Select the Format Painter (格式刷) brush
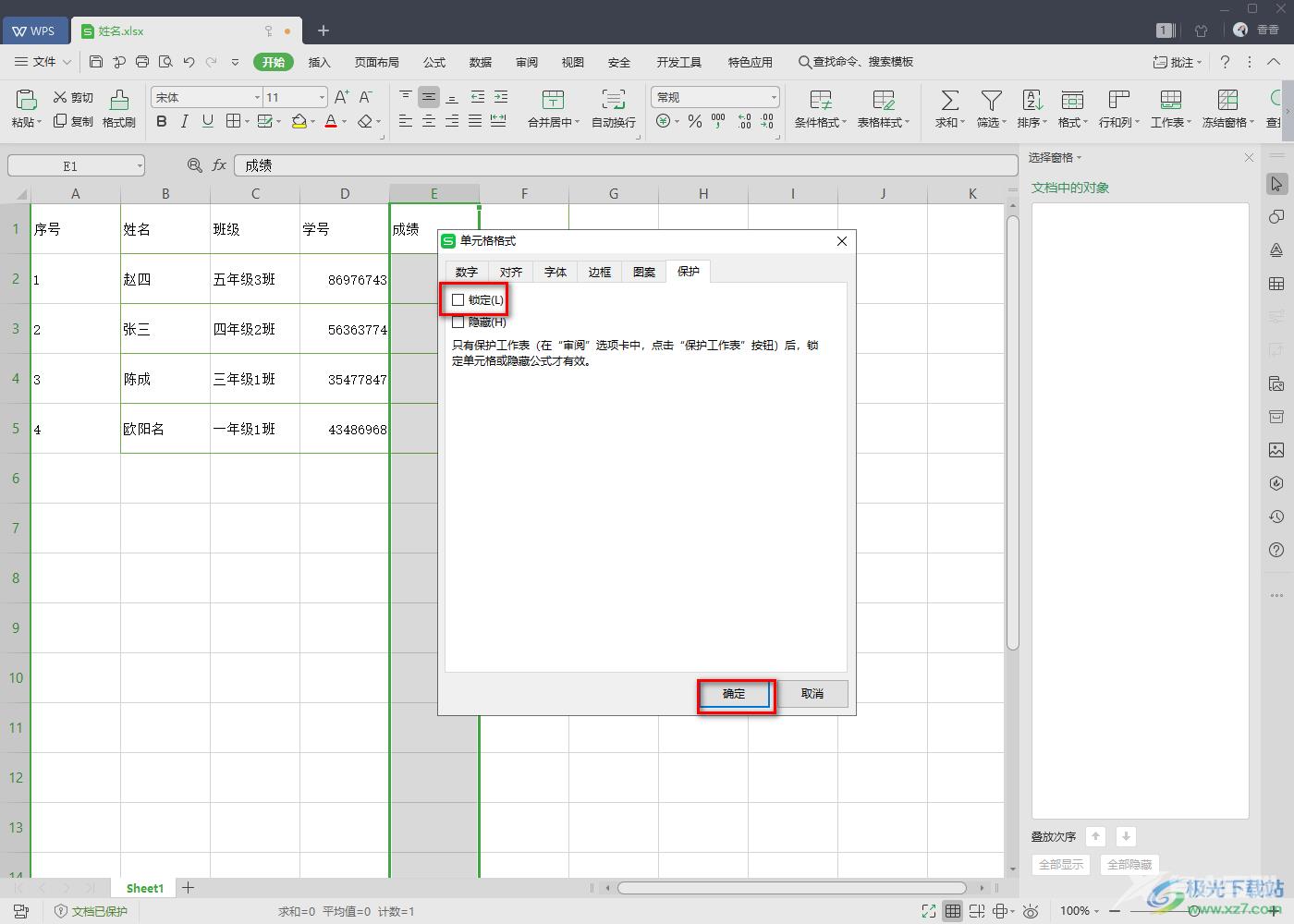Screen dimensions: 1294x924 click(x=119, y=109)
